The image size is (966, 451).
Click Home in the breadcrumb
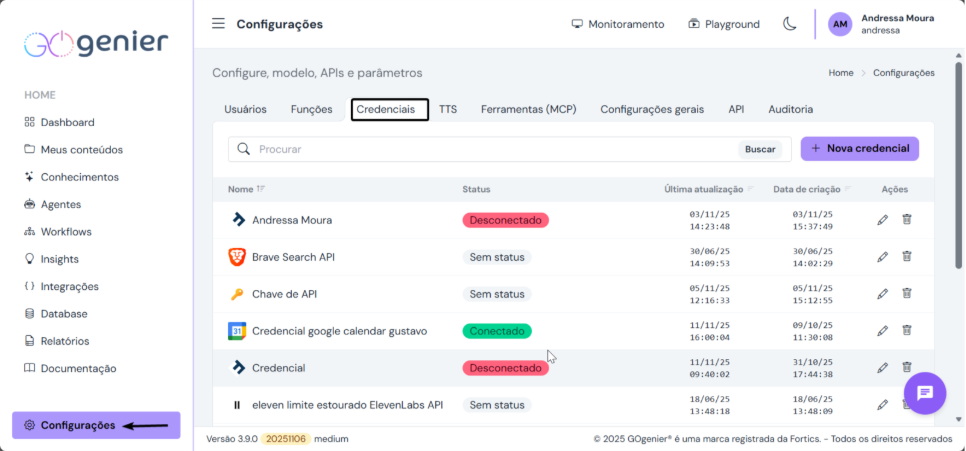pos(841,73)
